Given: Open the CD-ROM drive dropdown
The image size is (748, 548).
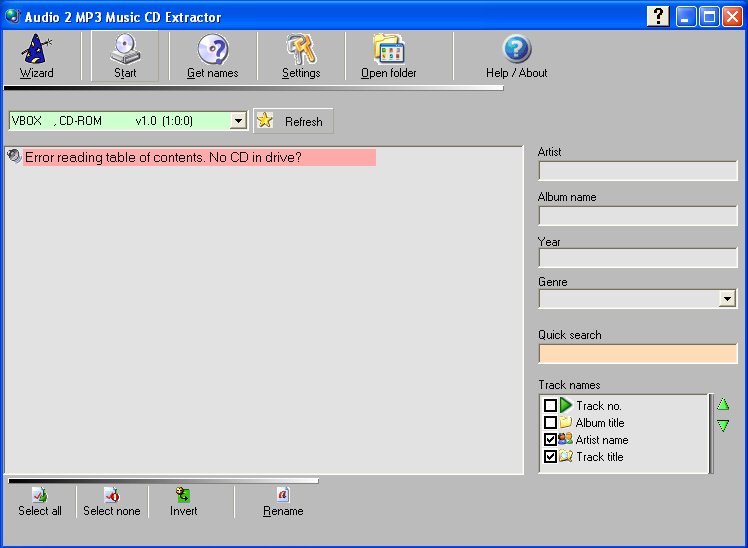Looking at the screenshot, I should 238,121.
